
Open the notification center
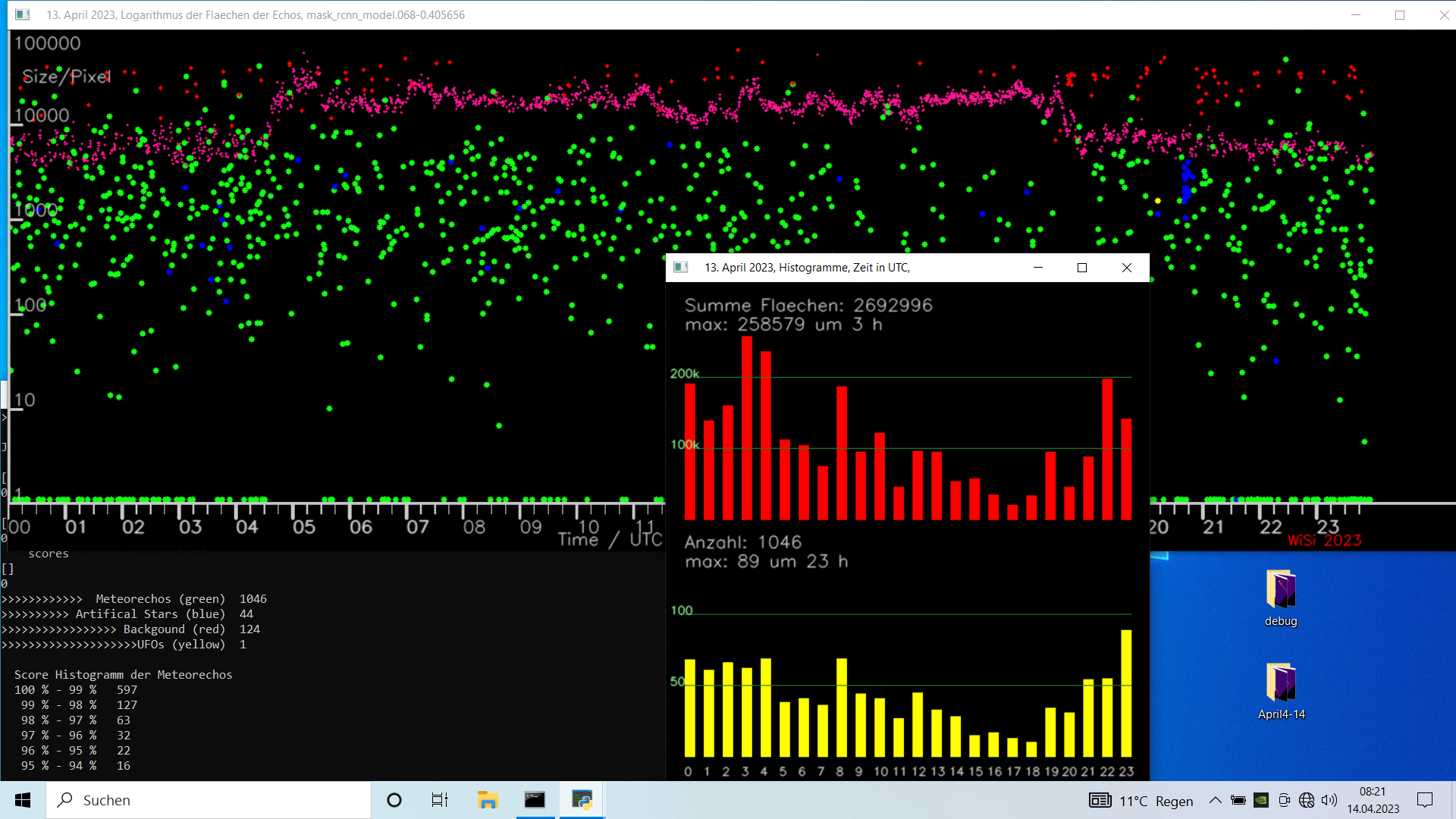pyautogui.click(x=1425, y=800)
